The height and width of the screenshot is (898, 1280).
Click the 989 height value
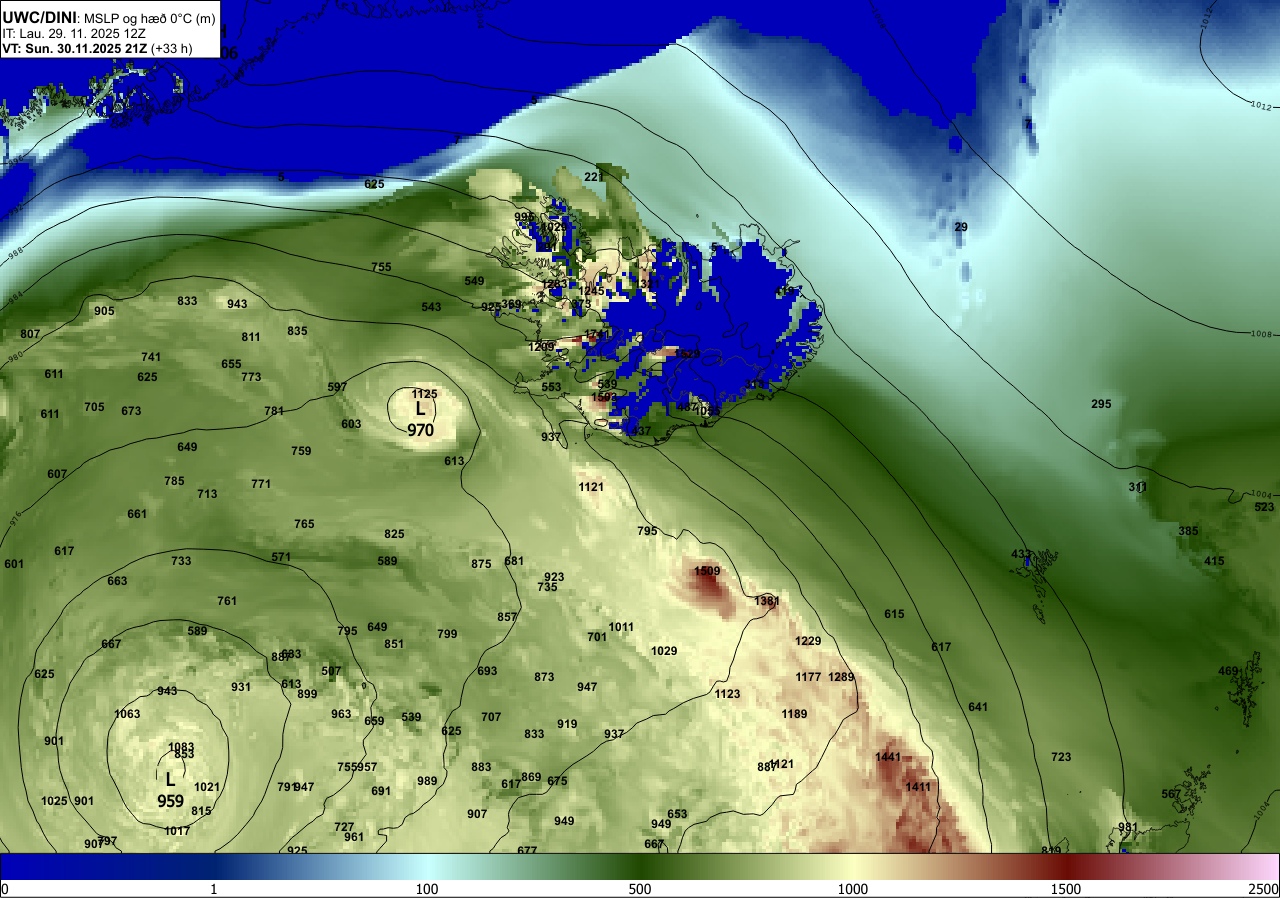427,781
